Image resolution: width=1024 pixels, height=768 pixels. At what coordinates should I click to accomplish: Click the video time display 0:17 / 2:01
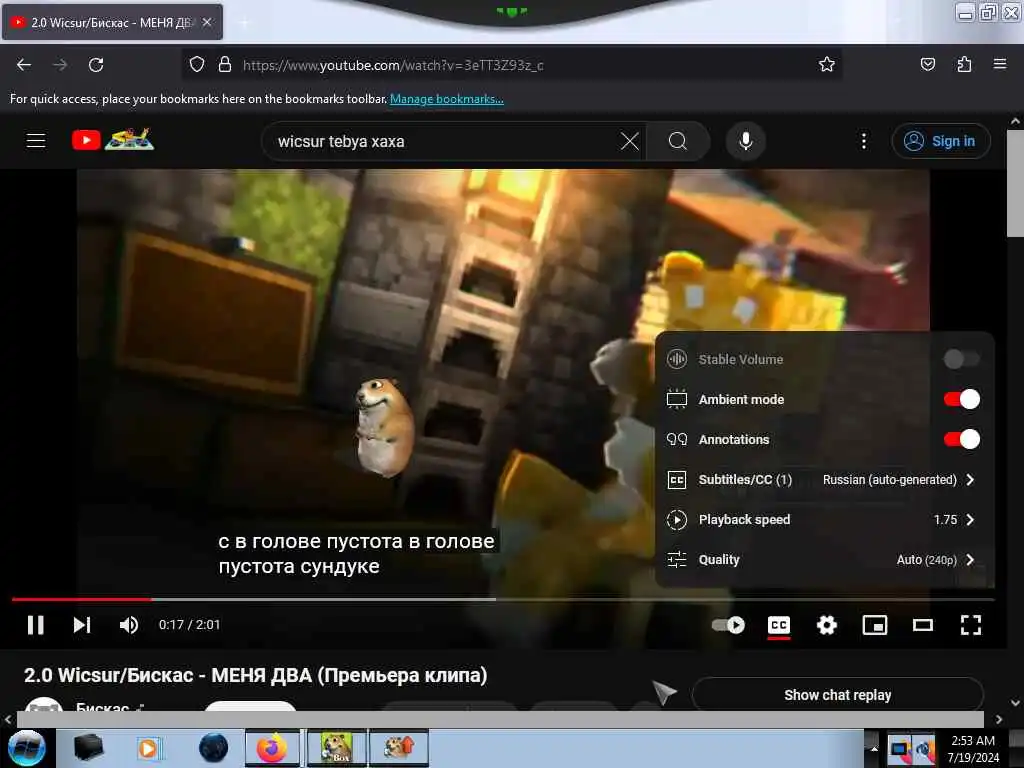coord(189,625)
